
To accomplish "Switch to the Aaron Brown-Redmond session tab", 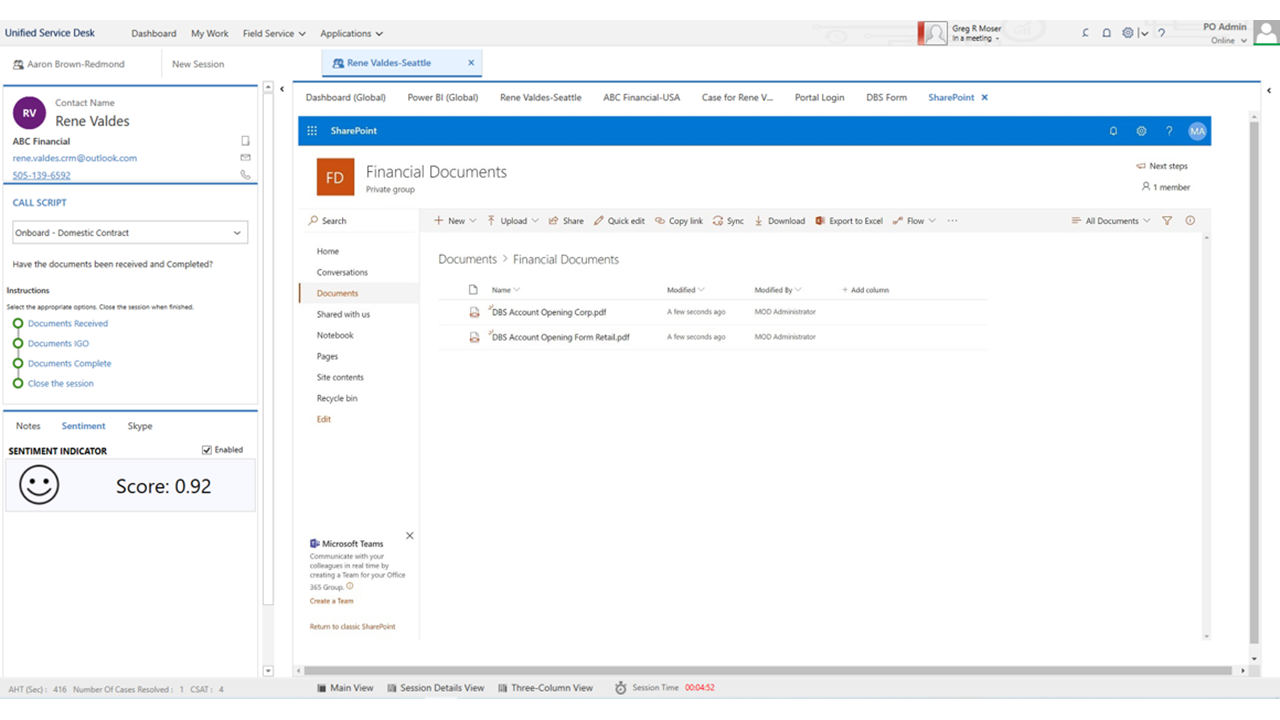I will (76, 64).
